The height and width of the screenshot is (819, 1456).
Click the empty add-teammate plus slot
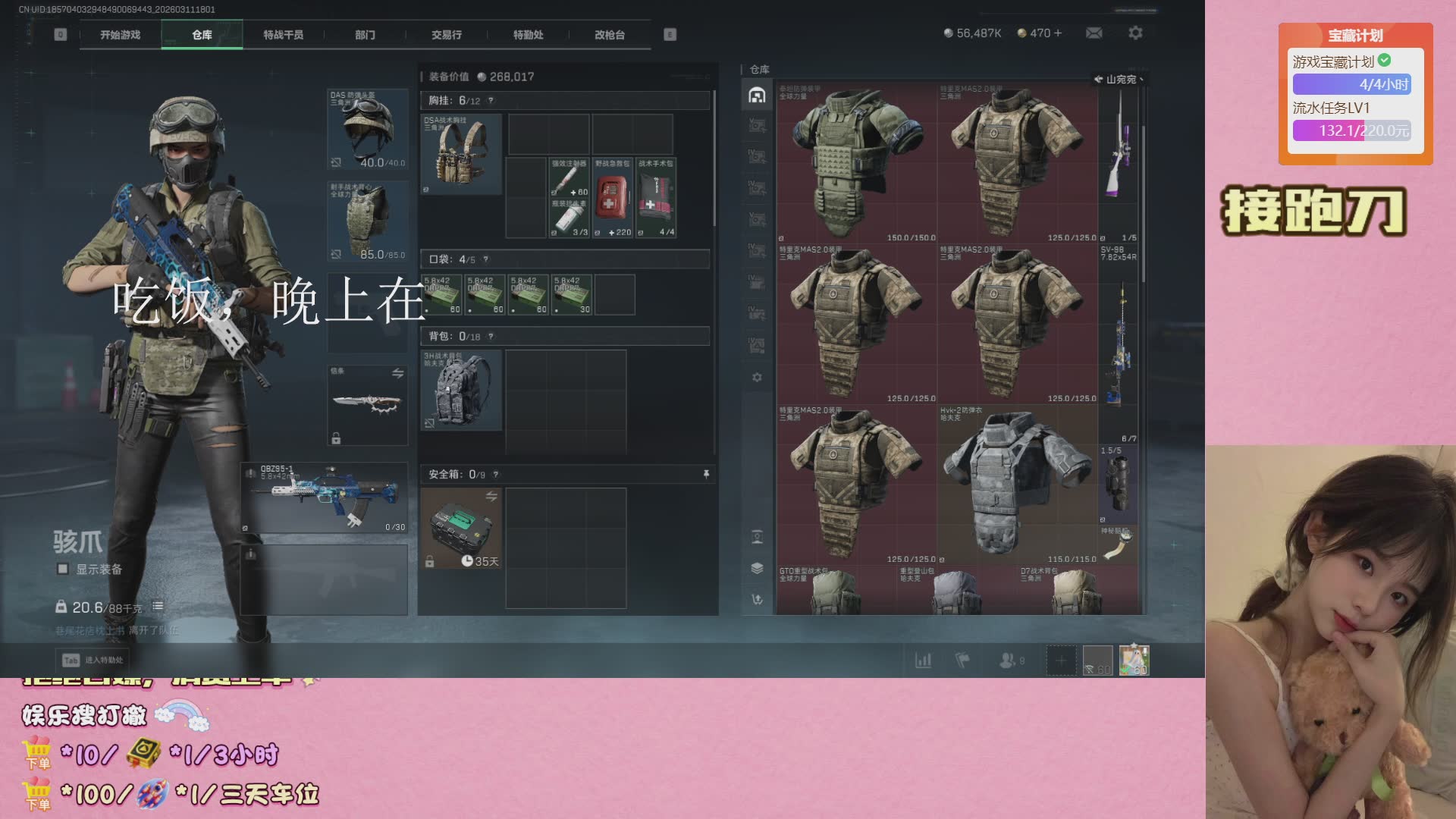click(x=1061, y=661)
